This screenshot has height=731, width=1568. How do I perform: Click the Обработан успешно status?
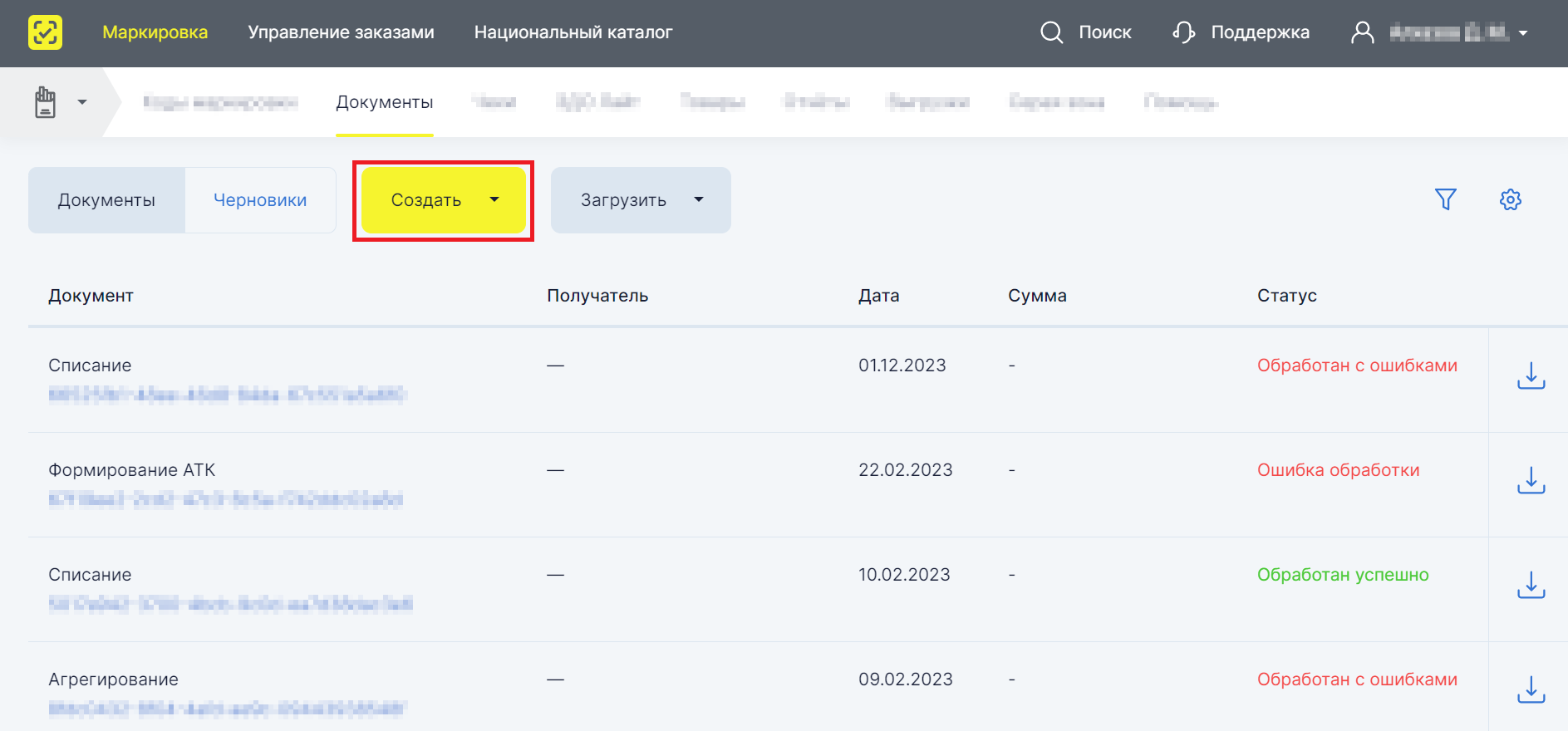1343,575
